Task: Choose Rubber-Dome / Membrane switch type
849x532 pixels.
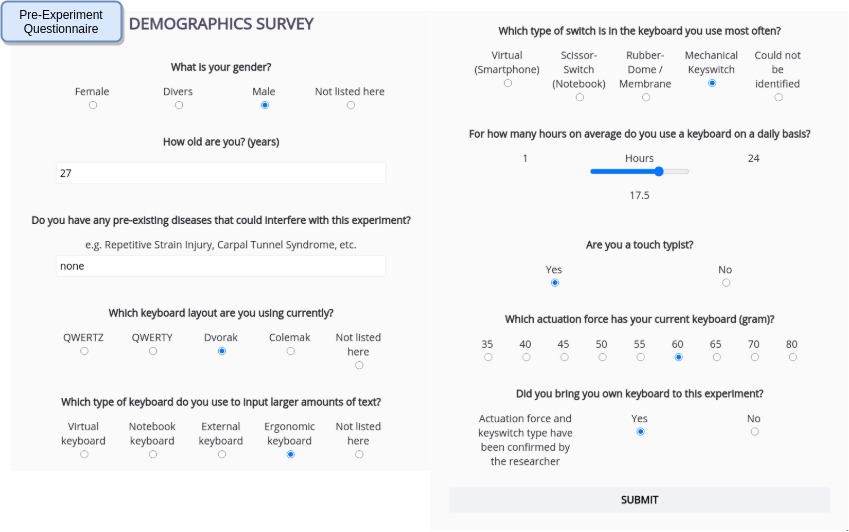Action: pyautogui.click(x=645, y=97)
